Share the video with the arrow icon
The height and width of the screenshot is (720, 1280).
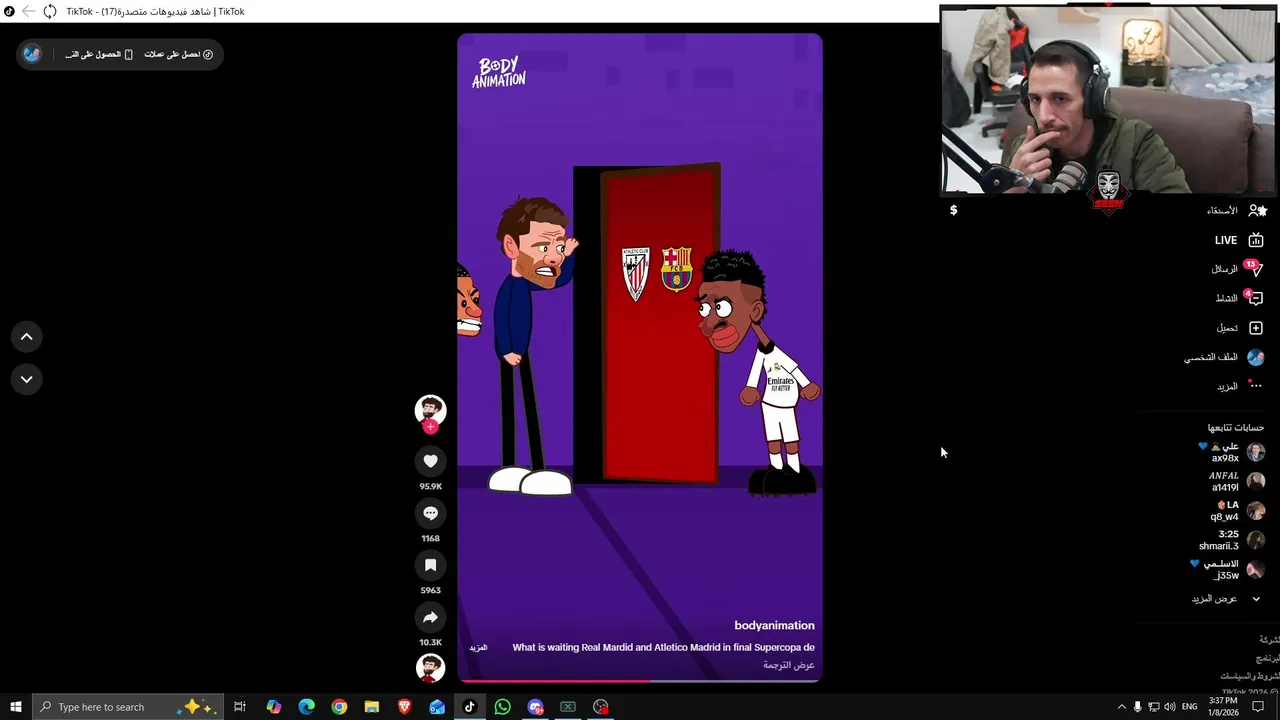[430, 617]
